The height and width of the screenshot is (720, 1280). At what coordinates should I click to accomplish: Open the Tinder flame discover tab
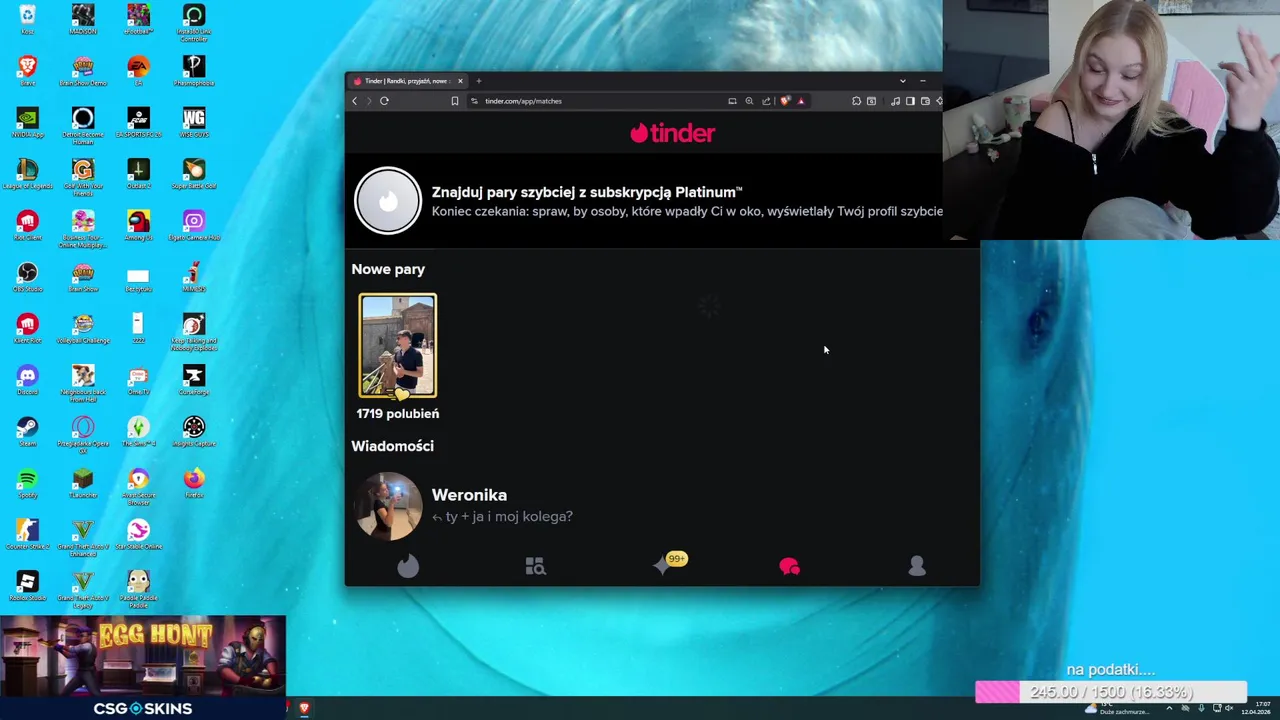coord(408,567)
